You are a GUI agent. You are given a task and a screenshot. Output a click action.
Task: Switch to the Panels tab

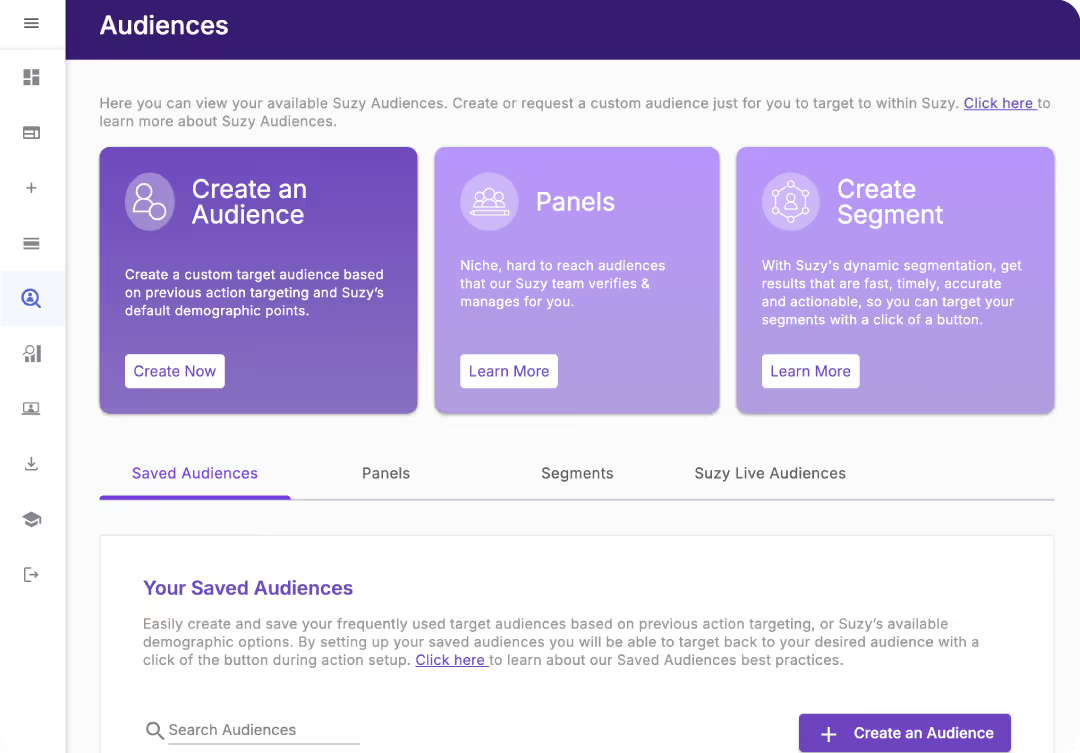tap(386, 473)
